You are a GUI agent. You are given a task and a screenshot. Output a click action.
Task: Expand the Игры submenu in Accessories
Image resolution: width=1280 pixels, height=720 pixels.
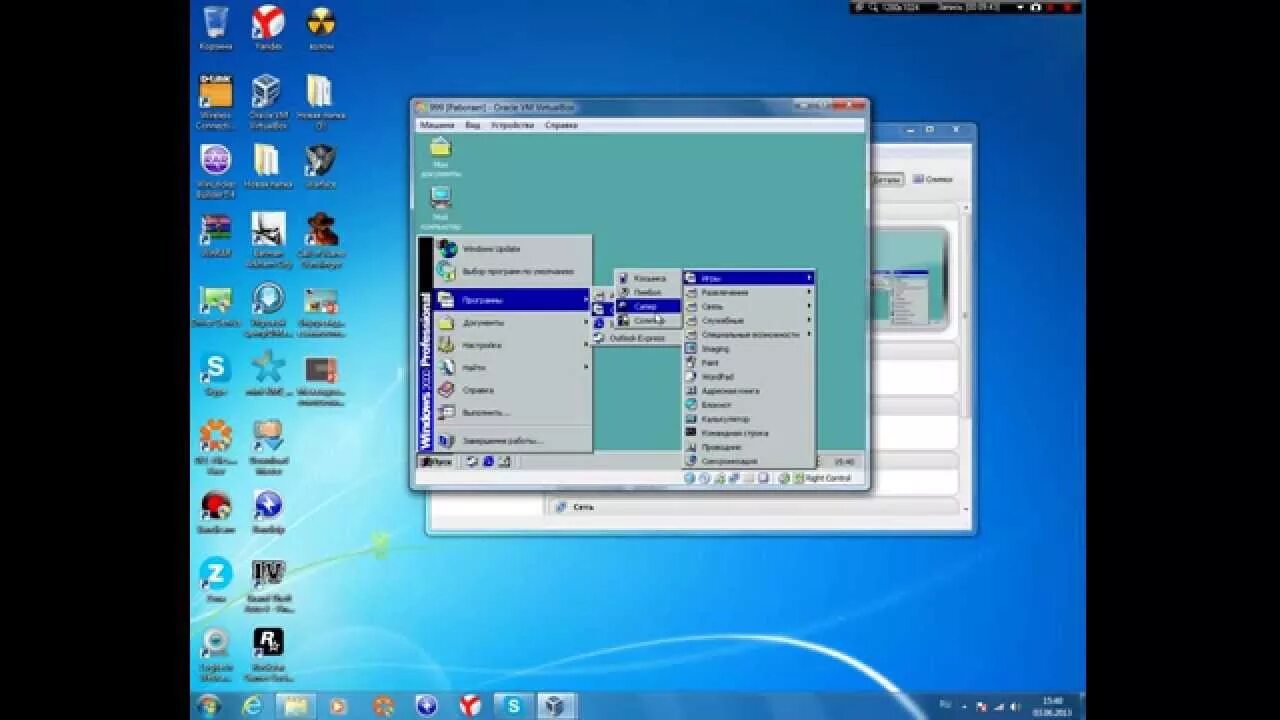click(749, 278)
